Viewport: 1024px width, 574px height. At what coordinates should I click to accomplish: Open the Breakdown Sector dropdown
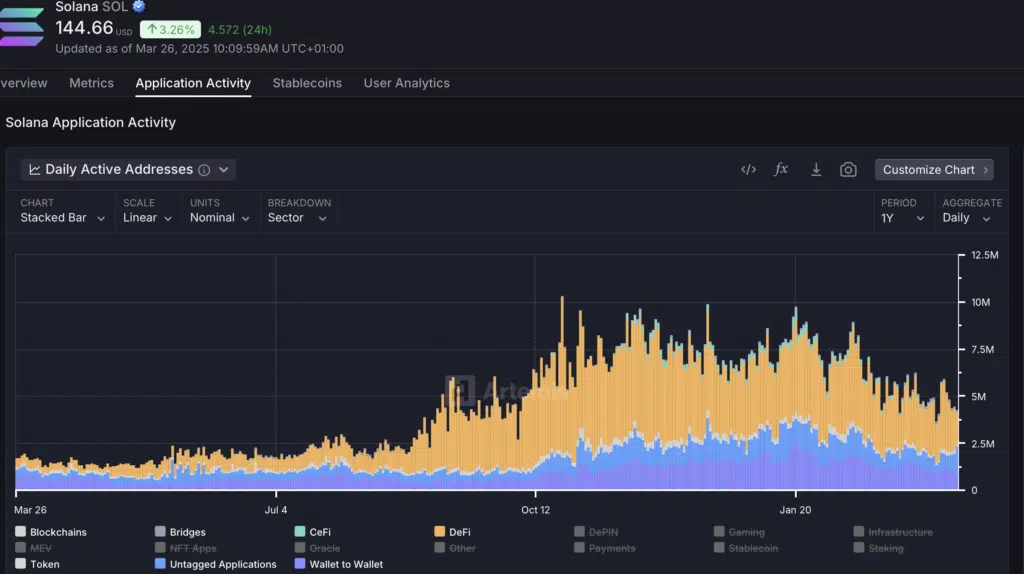click(297, 218)
